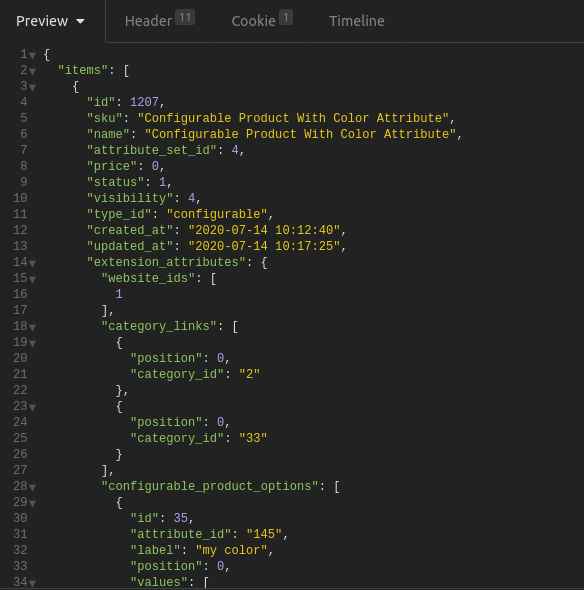Viewport: 584px width, 590px height.
Task: Click the "configurable" type_id value
Action: 217,214
